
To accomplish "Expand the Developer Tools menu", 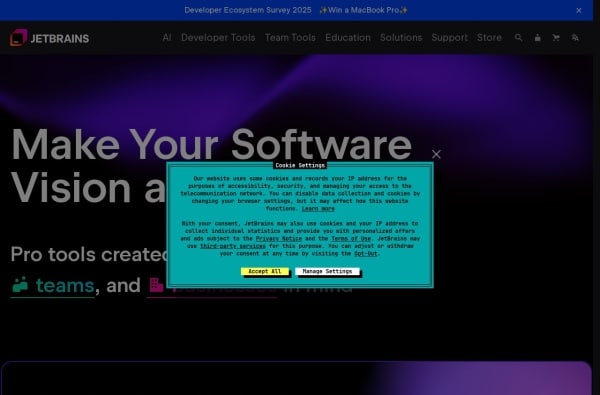I will [218, 38].
